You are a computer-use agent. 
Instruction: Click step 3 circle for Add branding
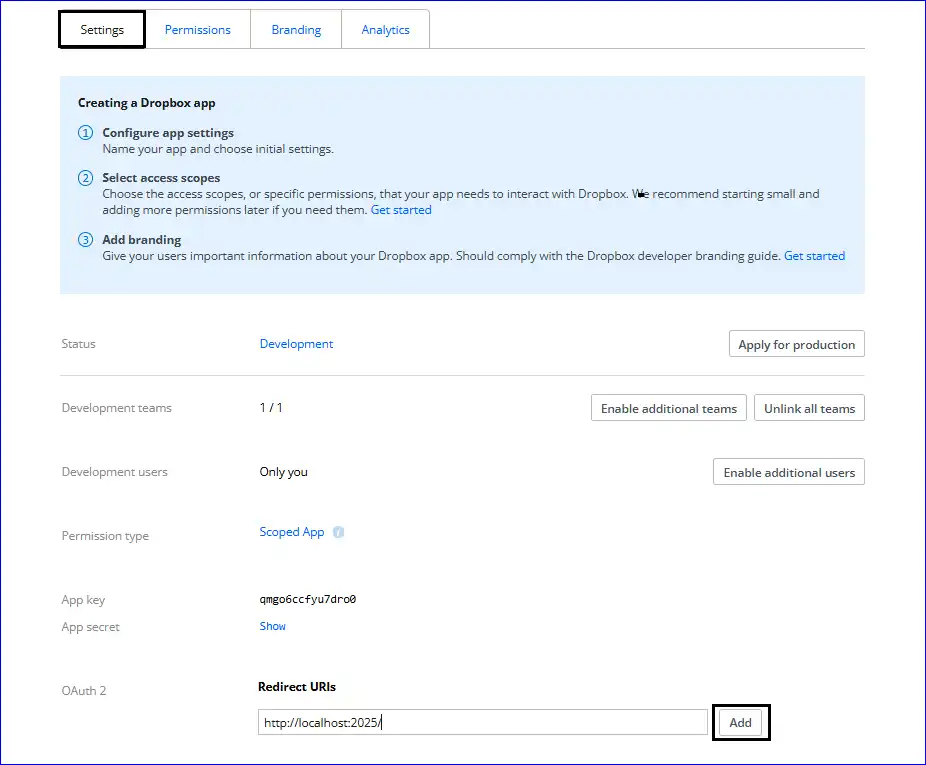click(x=85, y=239)
